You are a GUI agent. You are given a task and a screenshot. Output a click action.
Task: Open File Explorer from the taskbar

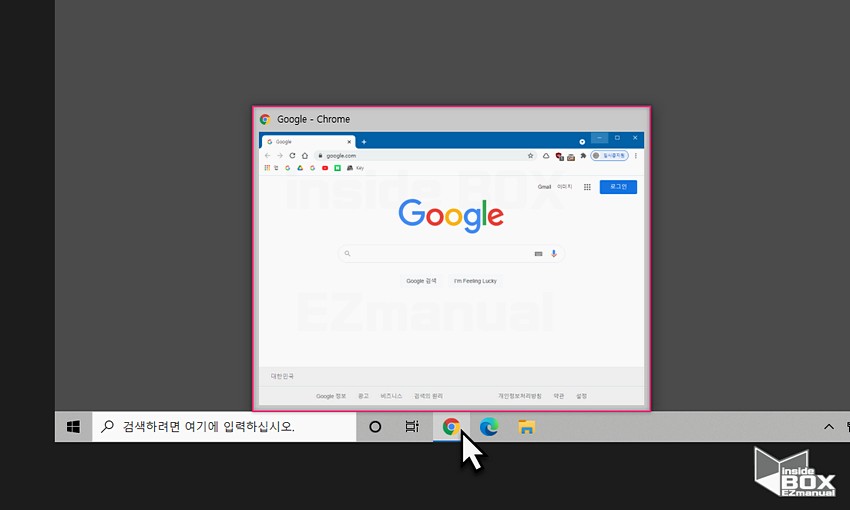click(x=526, y=427)
